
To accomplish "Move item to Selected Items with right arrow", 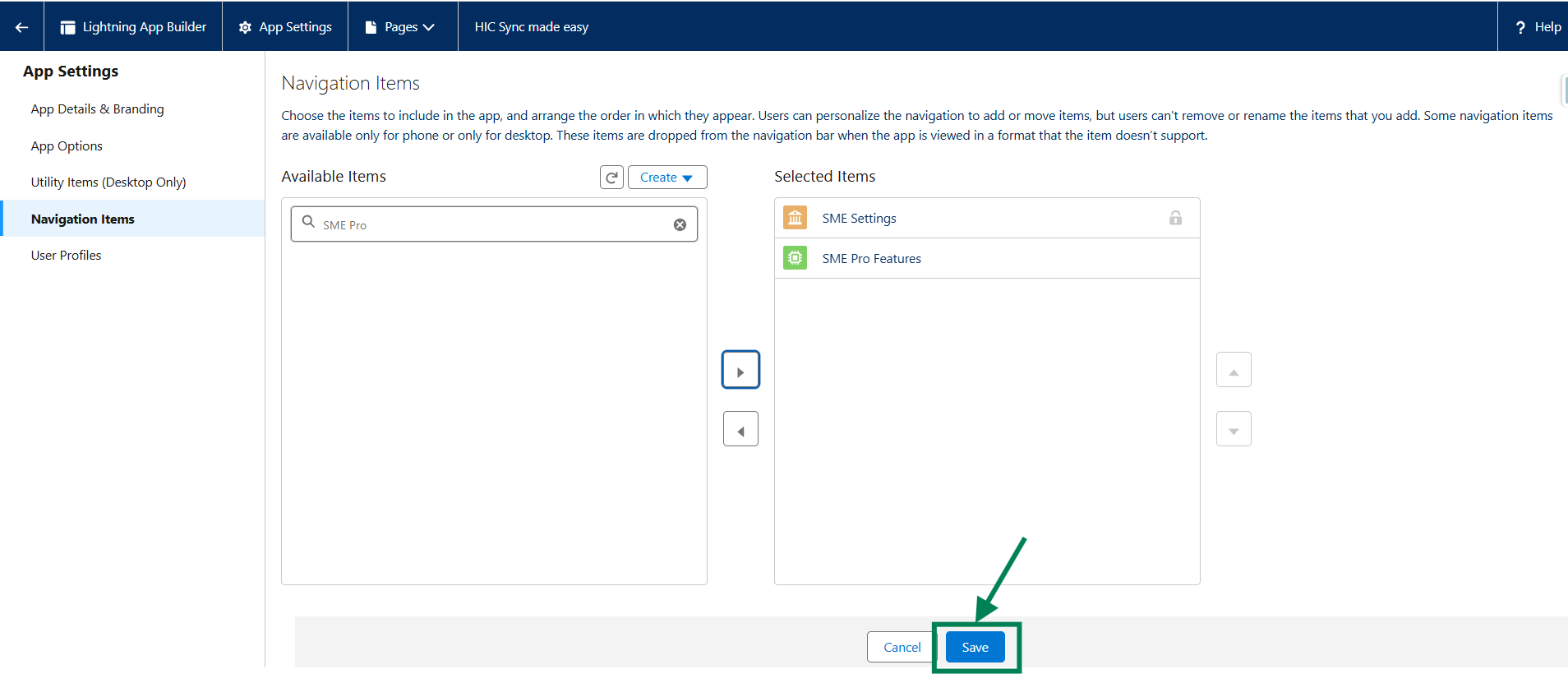I will coord(740,370).
